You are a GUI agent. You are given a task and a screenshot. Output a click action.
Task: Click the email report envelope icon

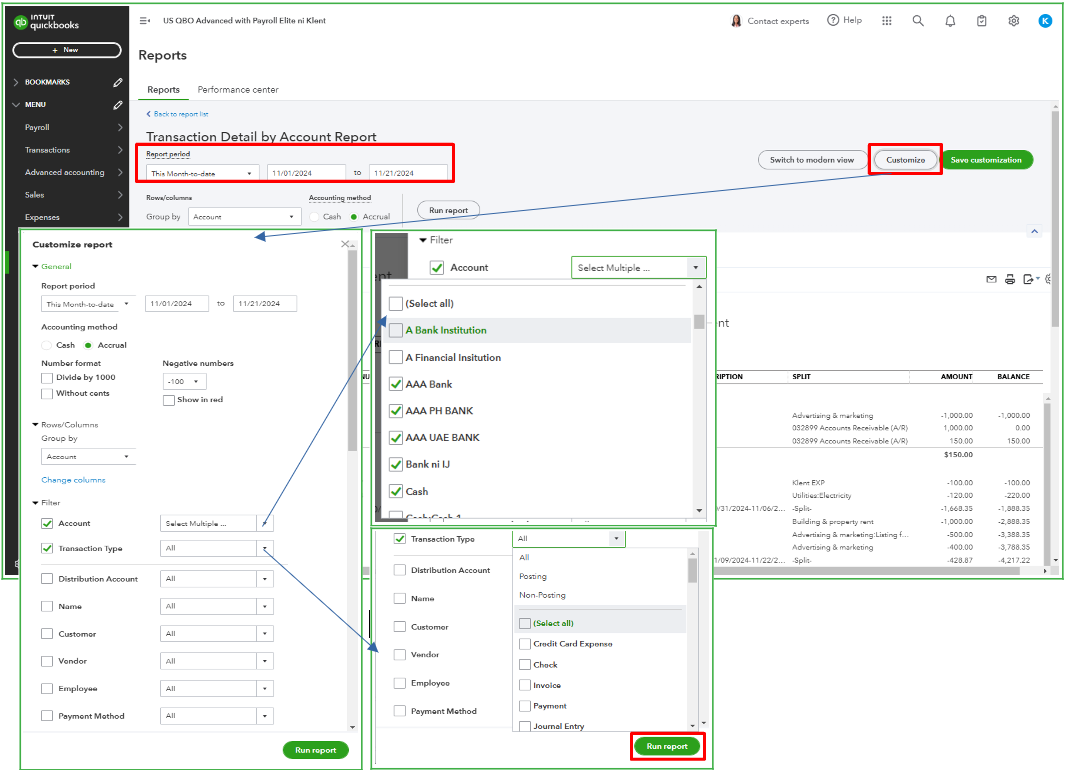(991, 279)
